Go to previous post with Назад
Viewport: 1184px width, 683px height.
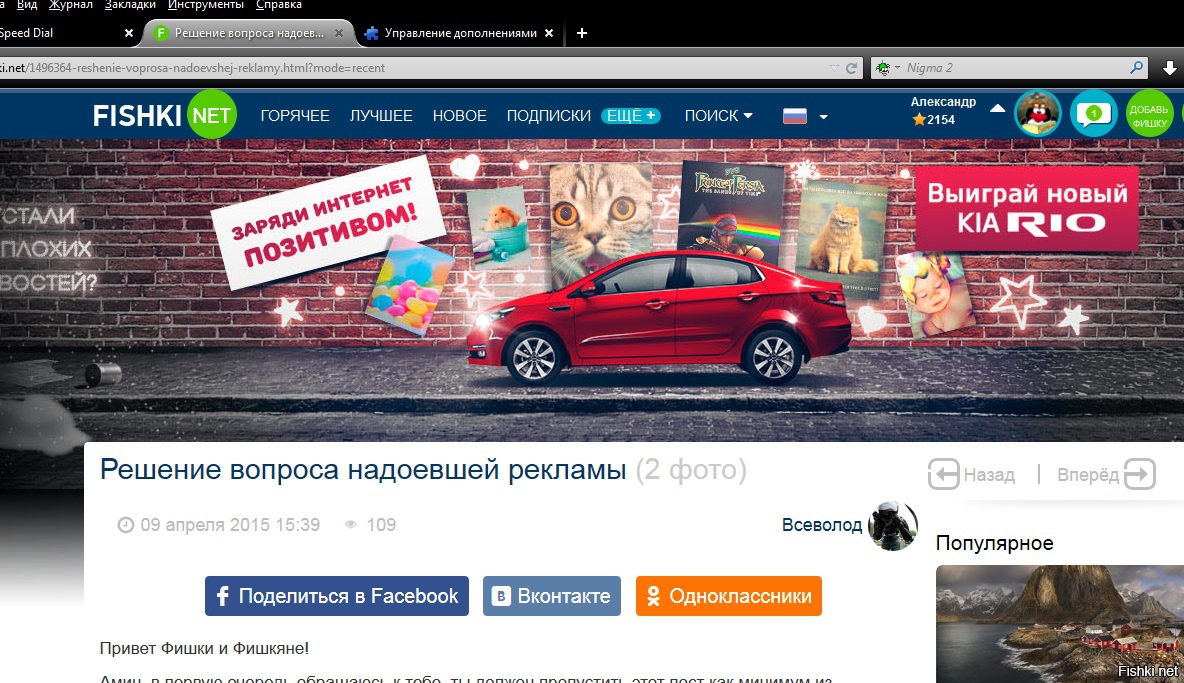pos(972,475)
